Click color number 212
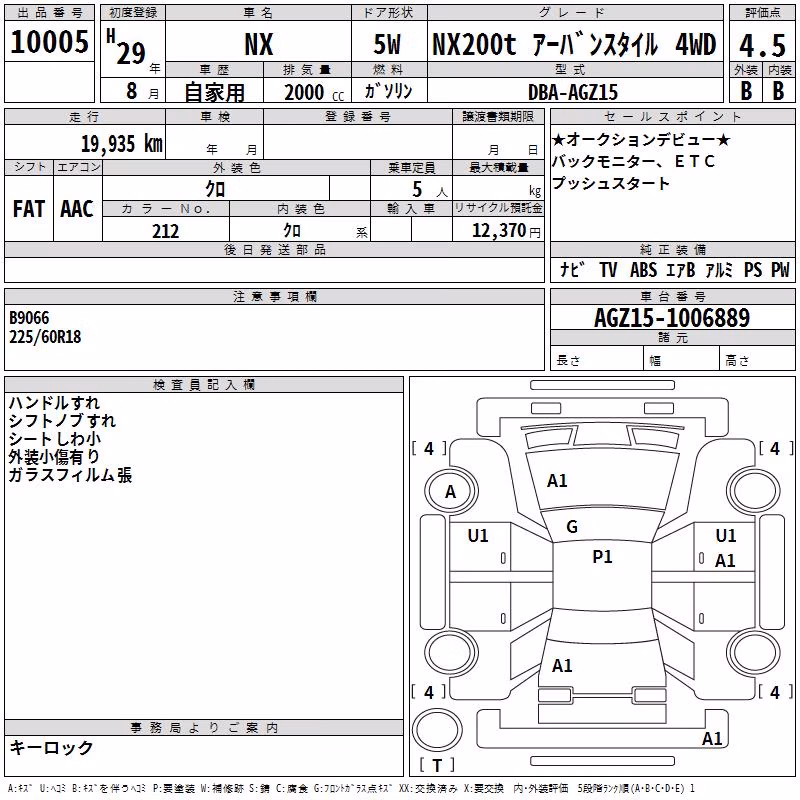The width and height of the screenshot is (800, 800). 165,231
